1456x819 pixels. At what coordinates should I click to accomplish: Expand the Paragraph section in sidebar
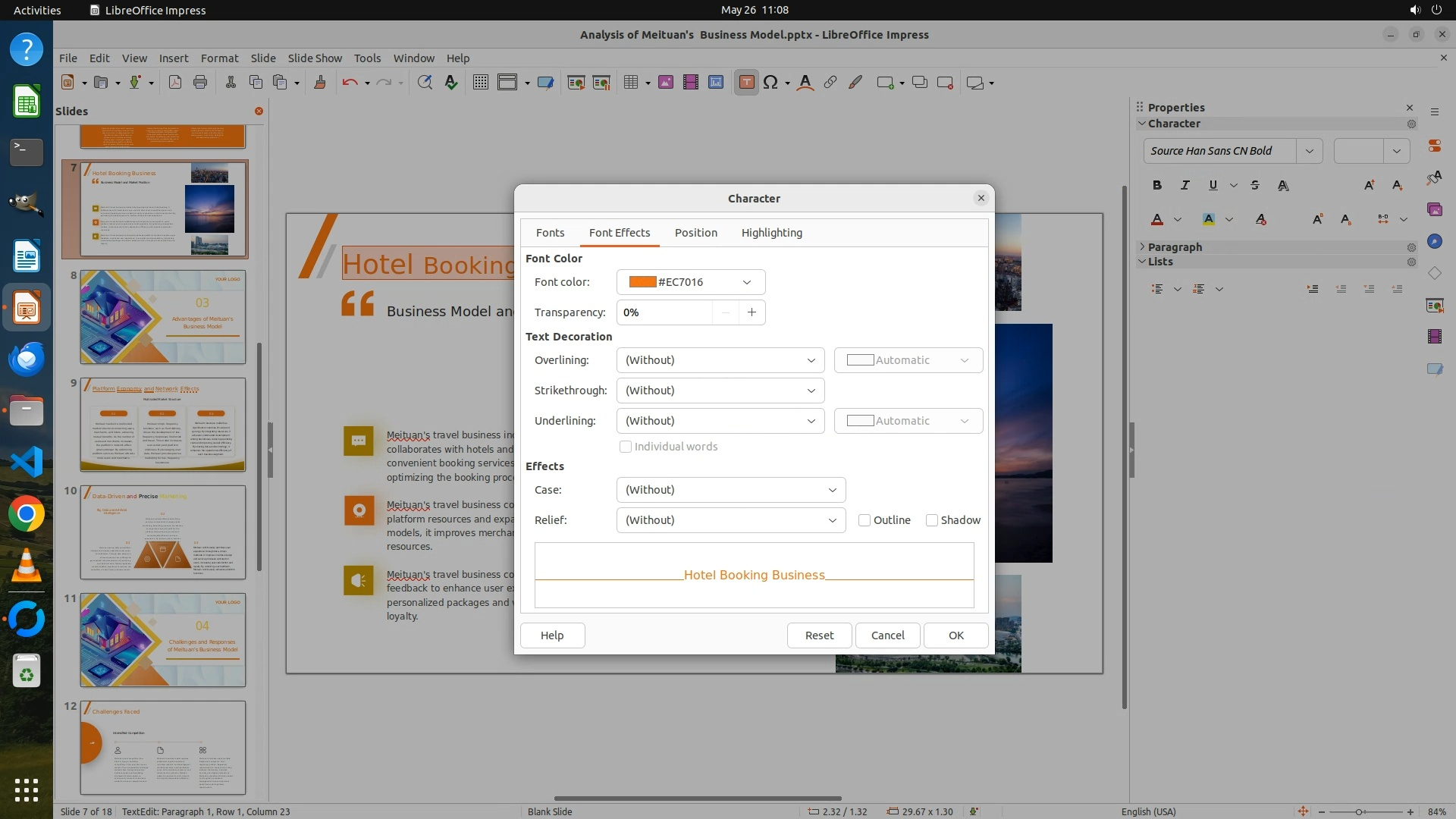point(1175,247)
